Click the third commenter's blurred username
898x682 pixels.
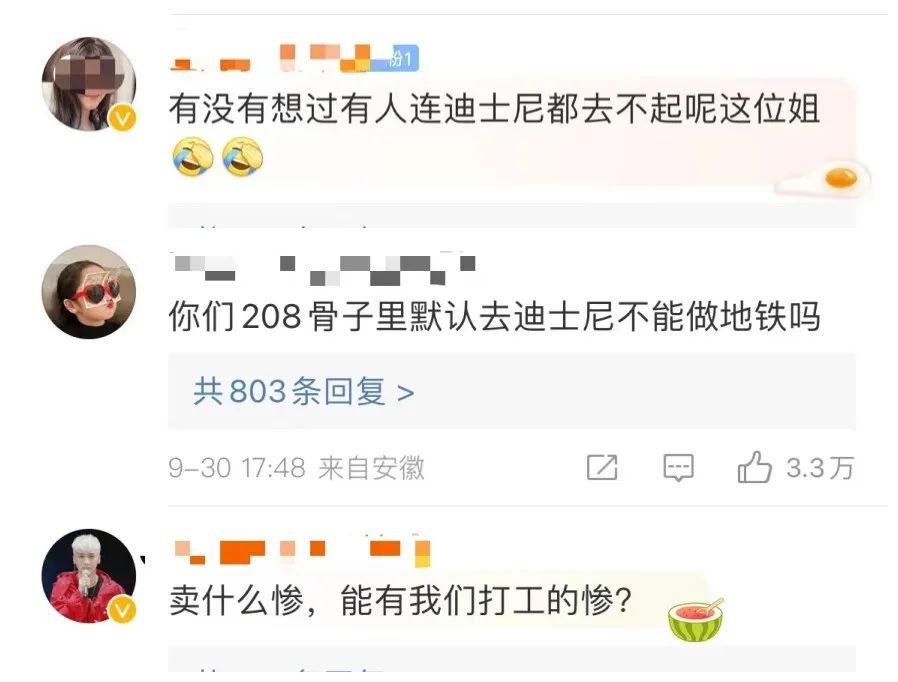[x=301, y=551]
